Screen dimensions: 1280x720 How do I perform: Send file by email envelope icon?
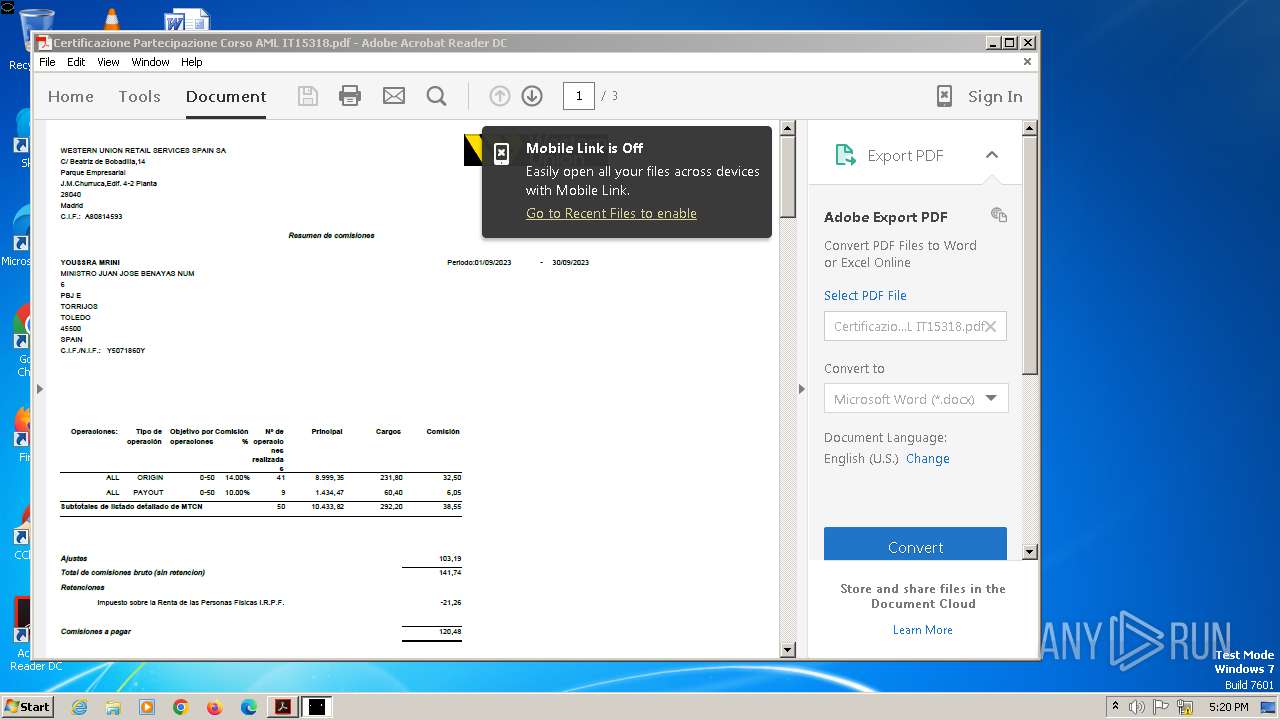(394, 96)
